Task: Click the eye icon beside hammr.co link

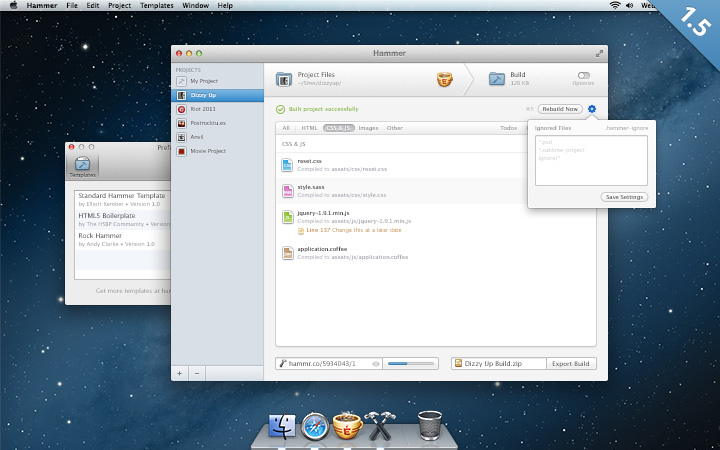Action: (x=376, y=364)
